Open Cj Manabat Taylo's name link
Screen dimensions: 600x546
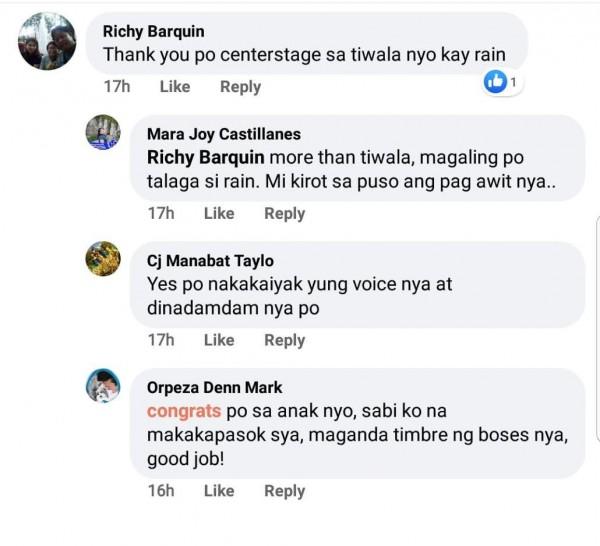208,261
